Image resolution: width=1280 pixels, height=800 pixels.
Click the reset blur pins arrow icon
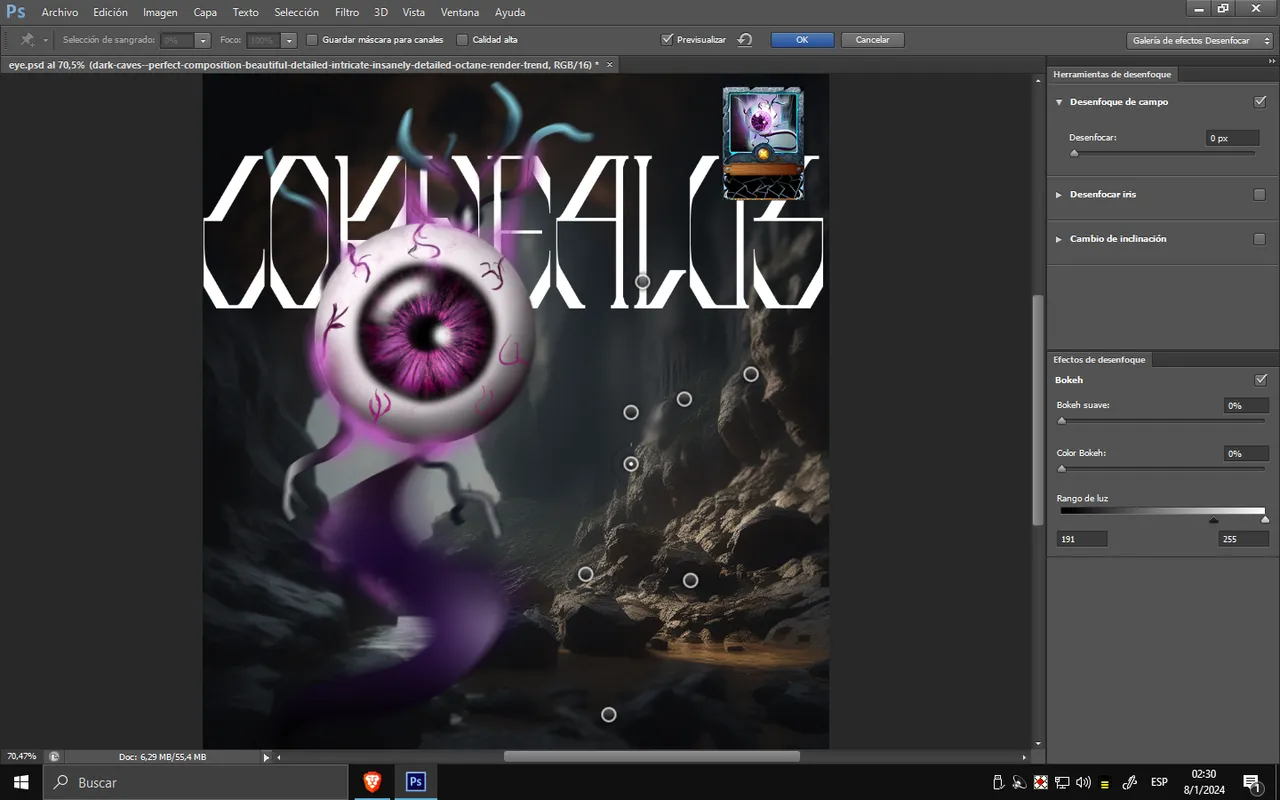coord(744,40)
